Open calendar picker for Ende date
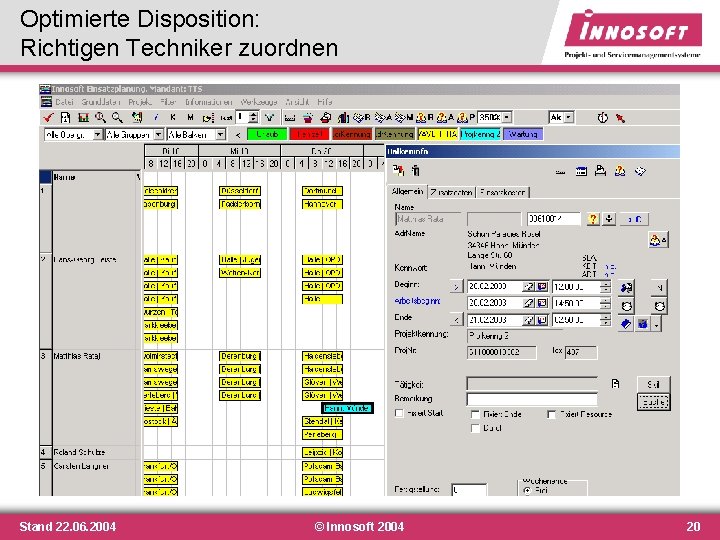Screen dimensions: 720x540 (542, 320)
